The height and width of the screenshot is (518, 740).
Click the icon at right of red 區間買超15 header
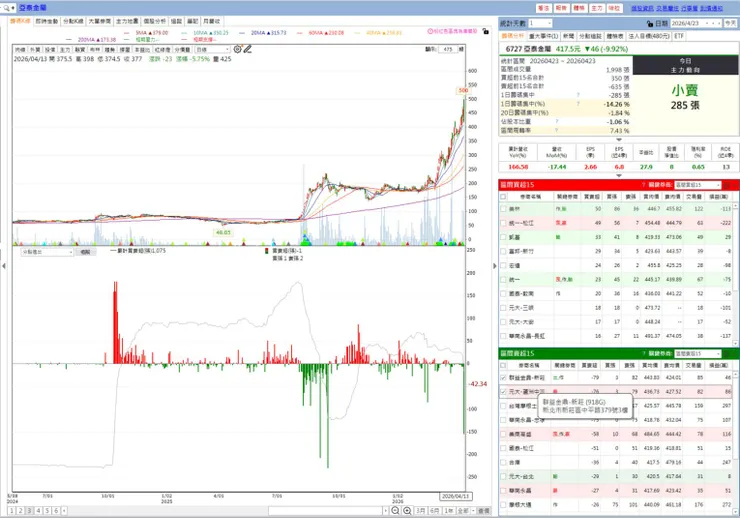point(728,185)
